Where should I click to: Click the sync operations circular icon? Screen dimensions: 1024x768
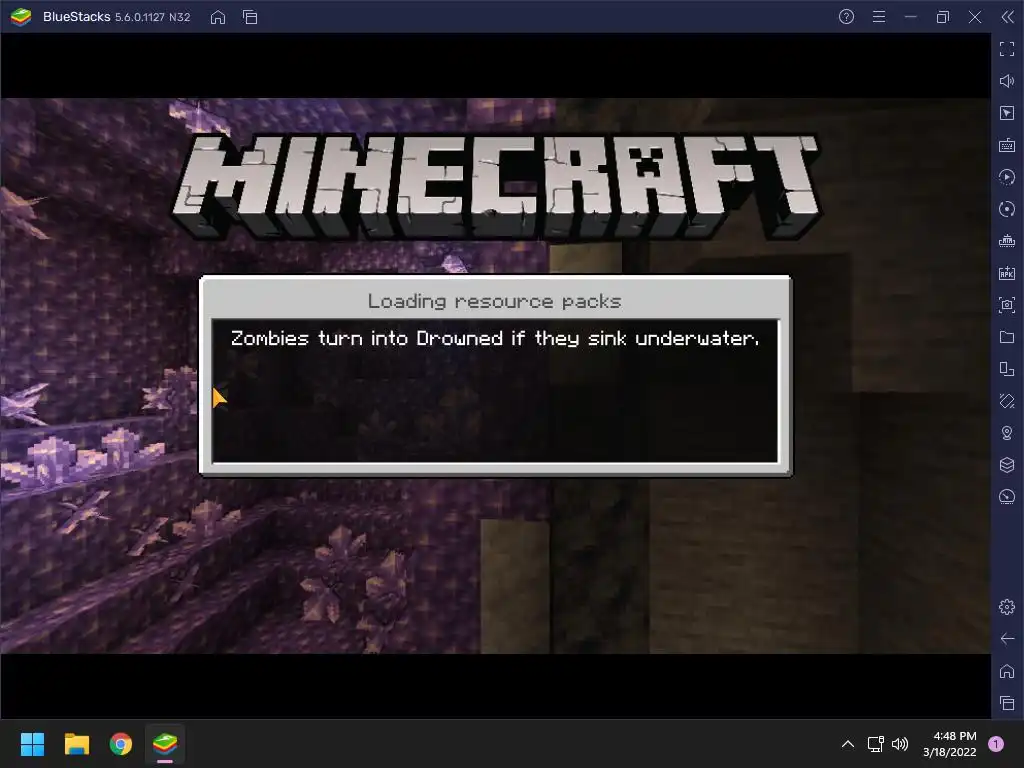point(1007,209)
